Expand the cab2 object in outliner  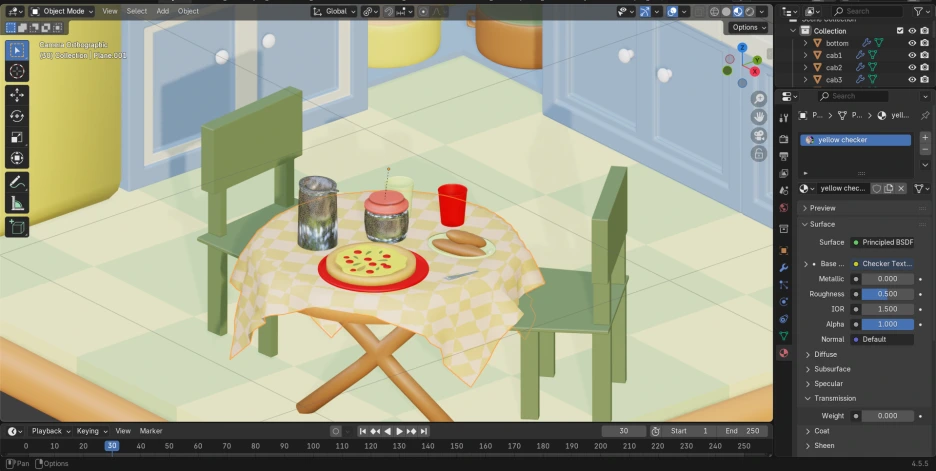(x=805, y=67)
